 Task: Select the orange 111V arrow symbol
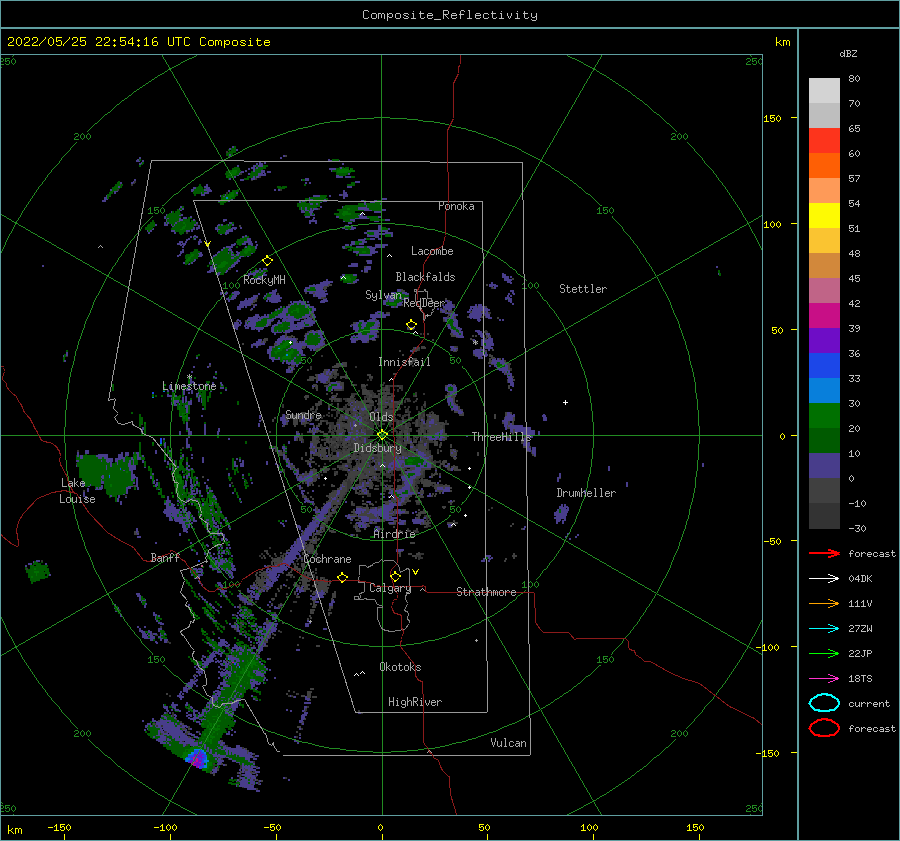click(x=824, y=603)
